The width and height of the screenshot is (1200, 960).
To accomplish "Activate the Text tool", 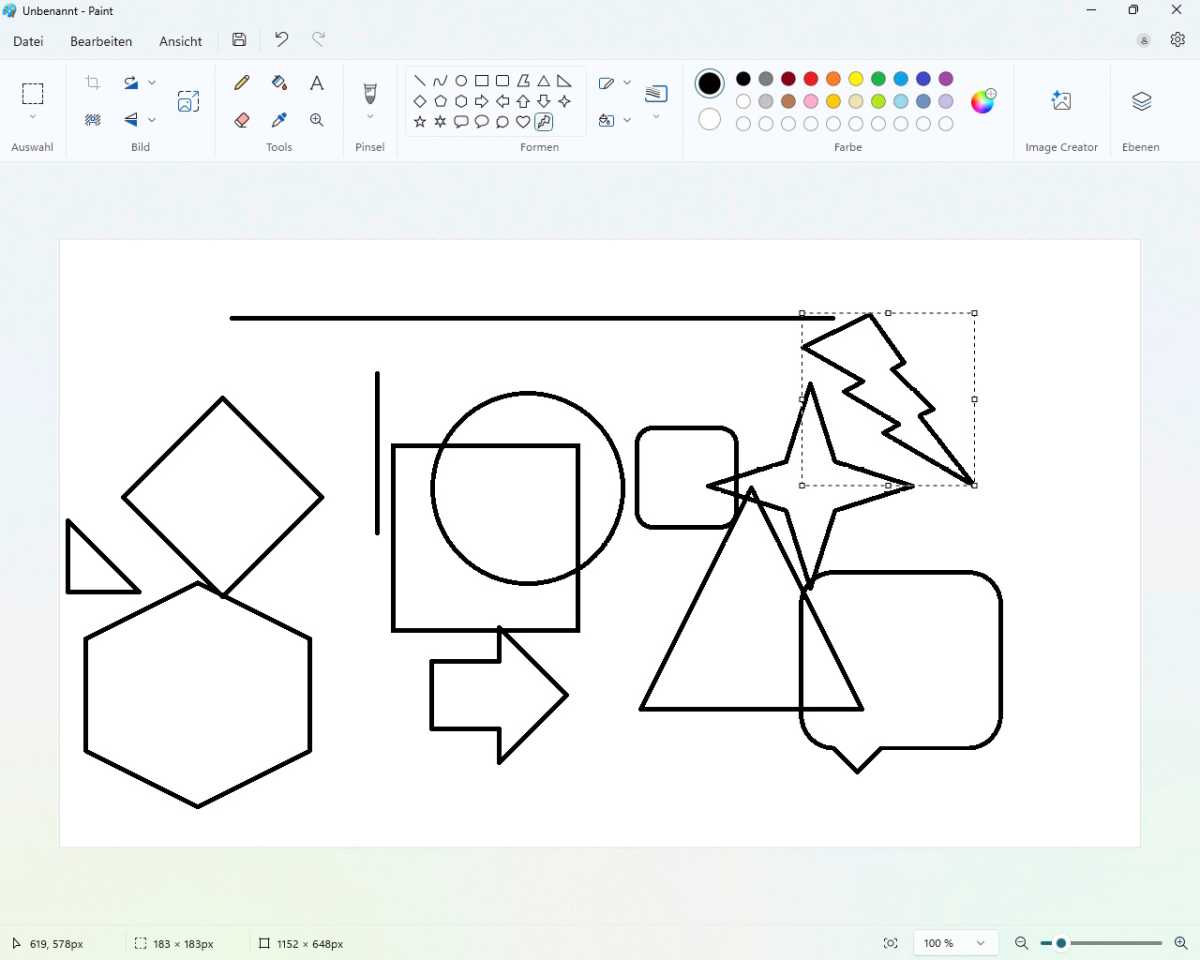I will pyautogui.click(x=316, y=83).
